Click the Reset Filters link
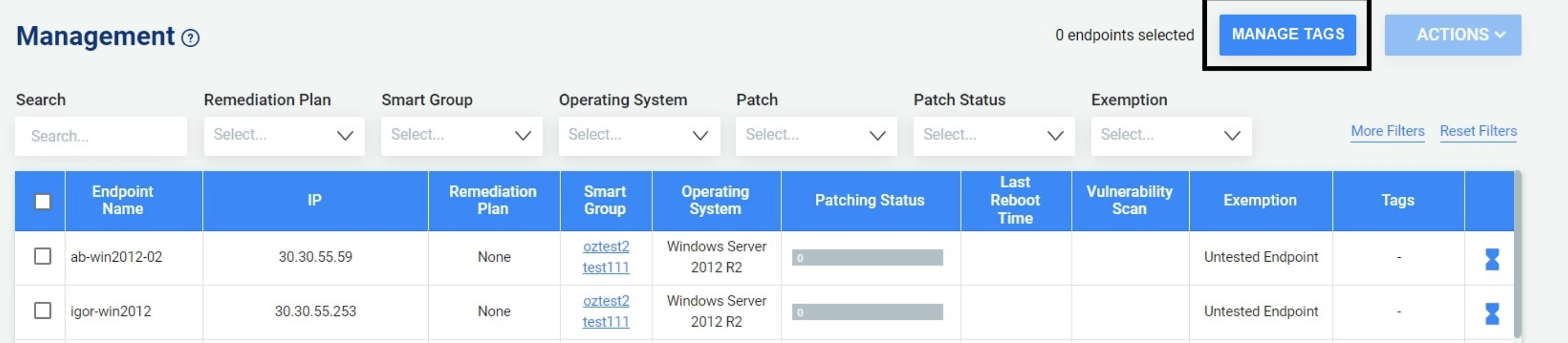The image size is (1568, 343). tap(1478, 131)
